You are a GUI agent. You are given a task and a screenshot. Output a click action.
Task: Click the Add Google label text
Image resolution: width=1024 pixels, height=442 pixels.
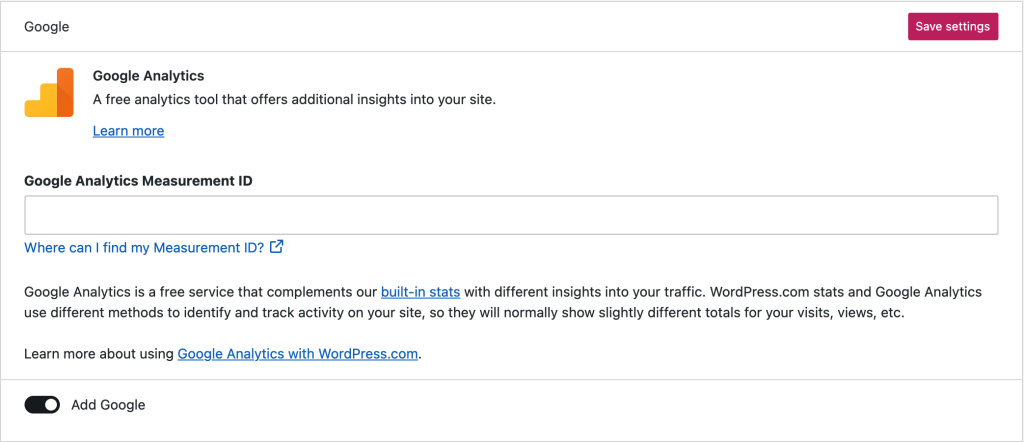tap(108, 405)
